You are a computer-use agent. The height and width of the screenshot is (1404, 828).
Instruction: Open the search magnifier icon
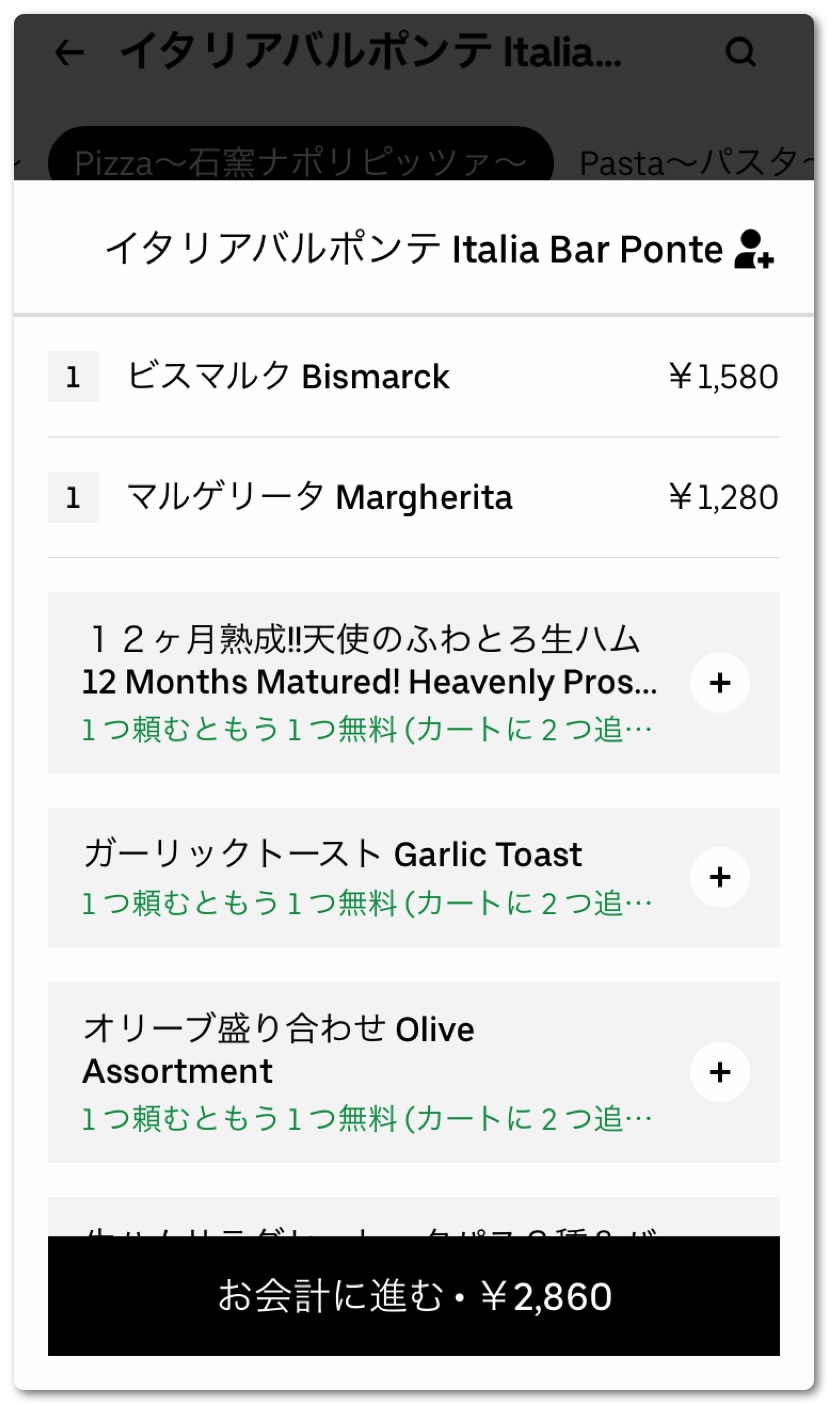pos(741,52)
